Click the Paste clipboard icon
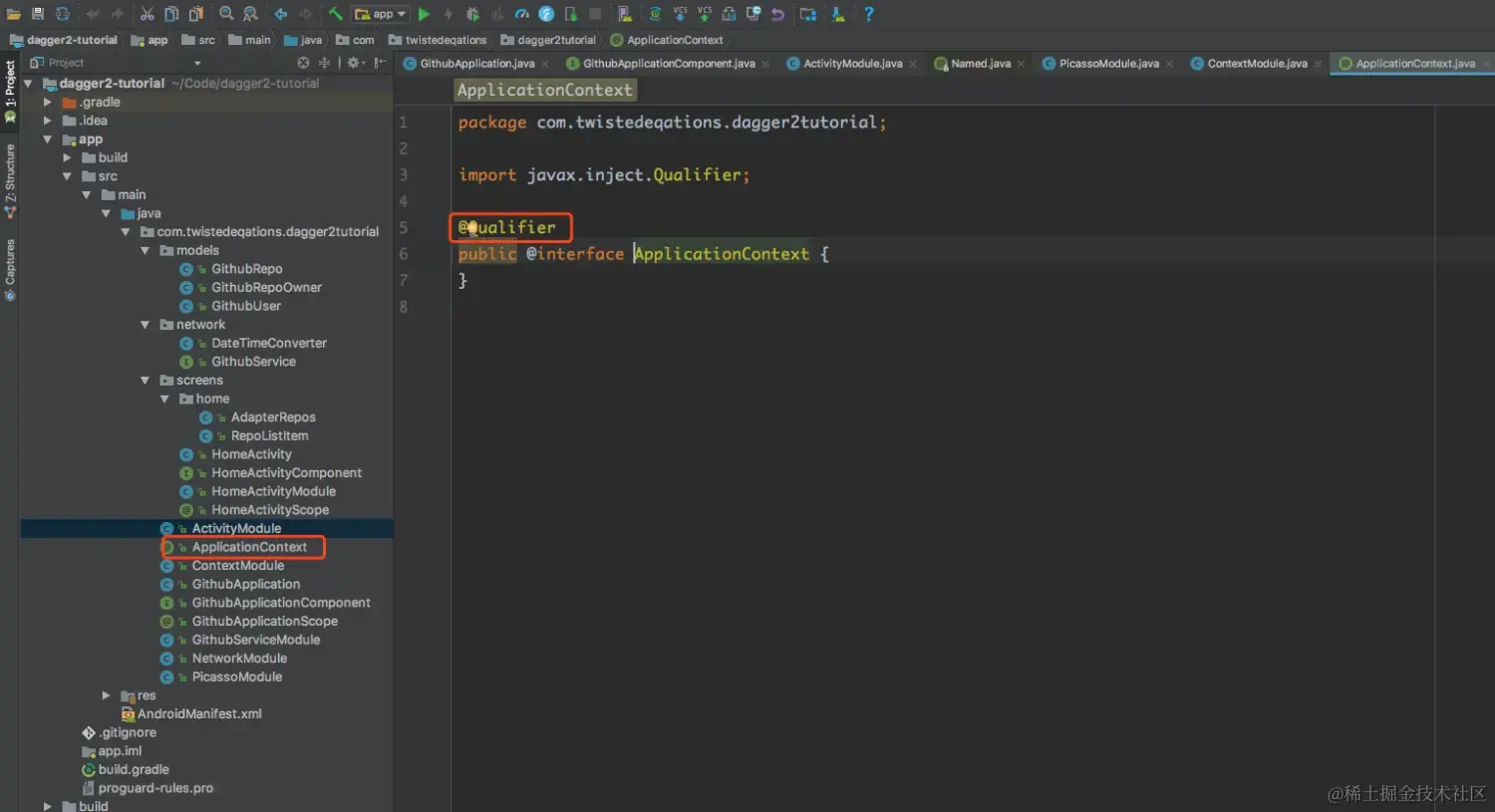The image size is (1495, 812). [x=195, y=14]
